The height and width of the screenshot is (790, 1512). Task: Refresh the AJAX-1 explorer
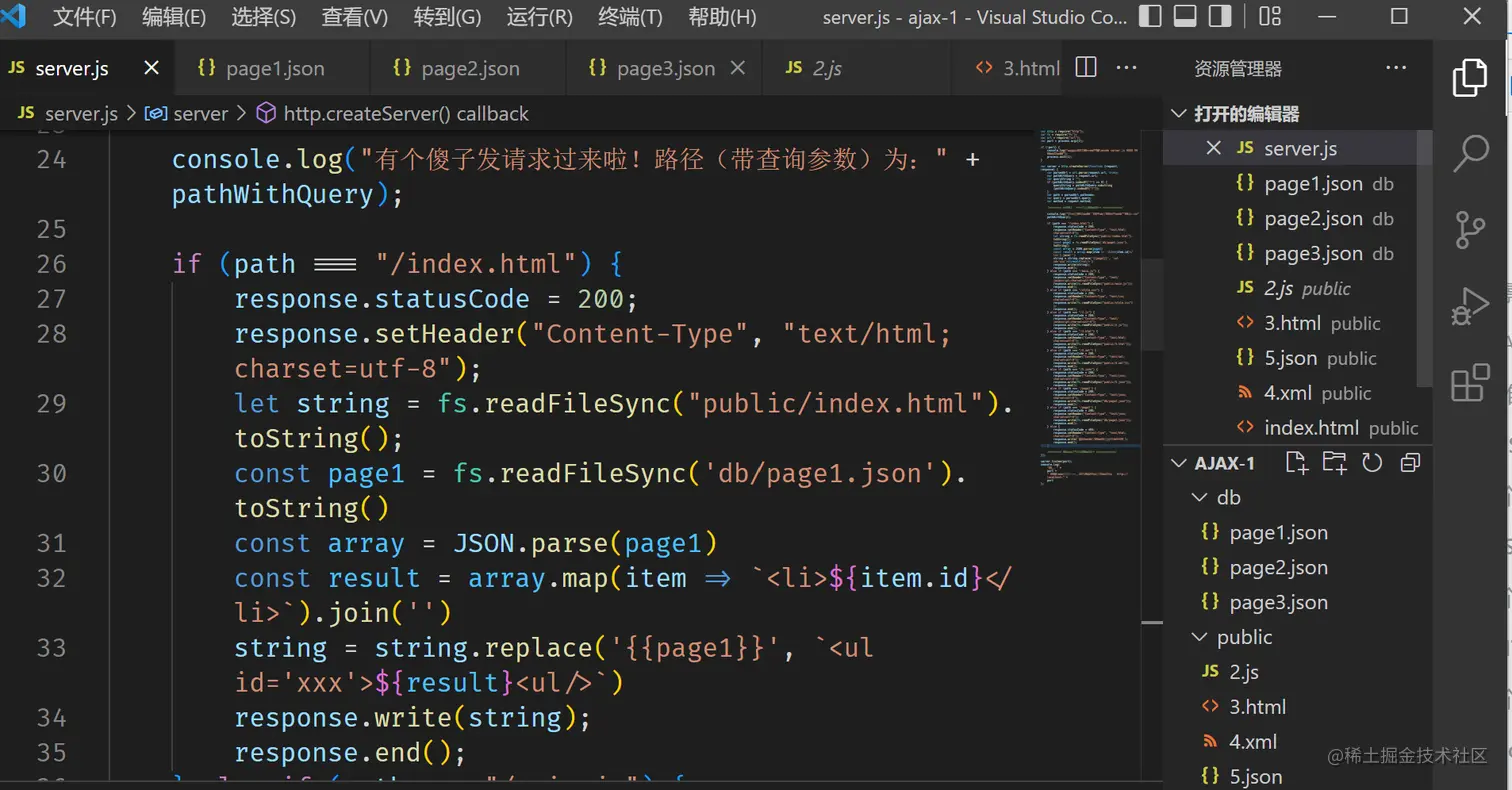(1372, 462)
